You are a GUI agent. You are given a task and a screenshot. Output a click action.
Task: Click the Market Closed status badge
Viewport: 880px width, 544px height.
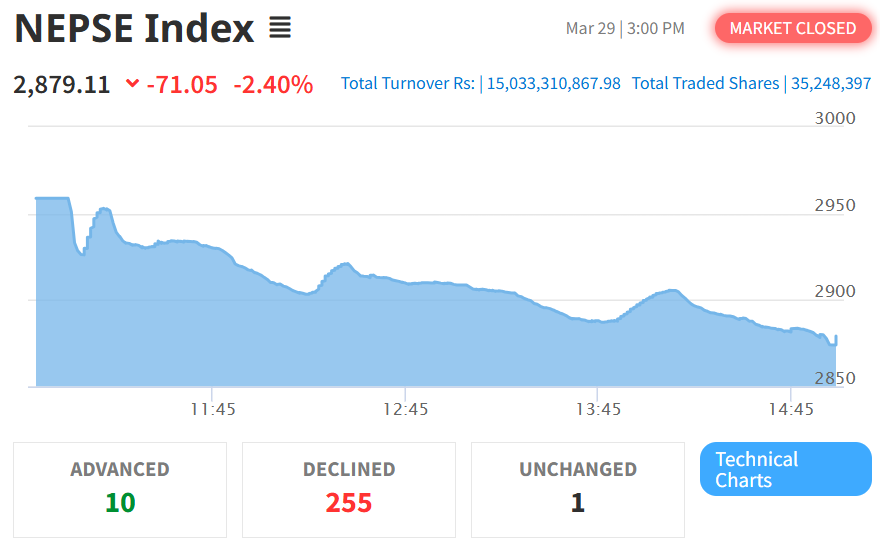pyautogui.click(x=792, y=28)
